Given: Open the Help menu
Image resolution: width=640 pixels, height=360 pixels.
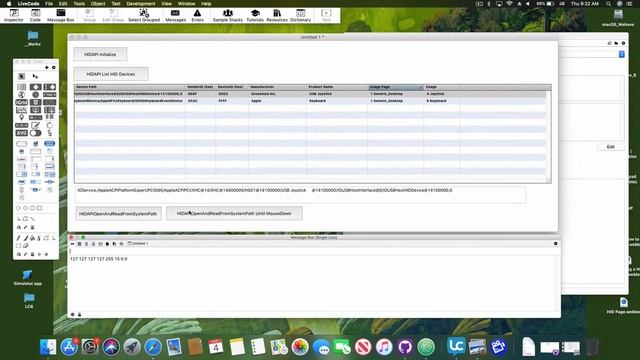Looking at the screenshot, I should click(x=206, y=4).
